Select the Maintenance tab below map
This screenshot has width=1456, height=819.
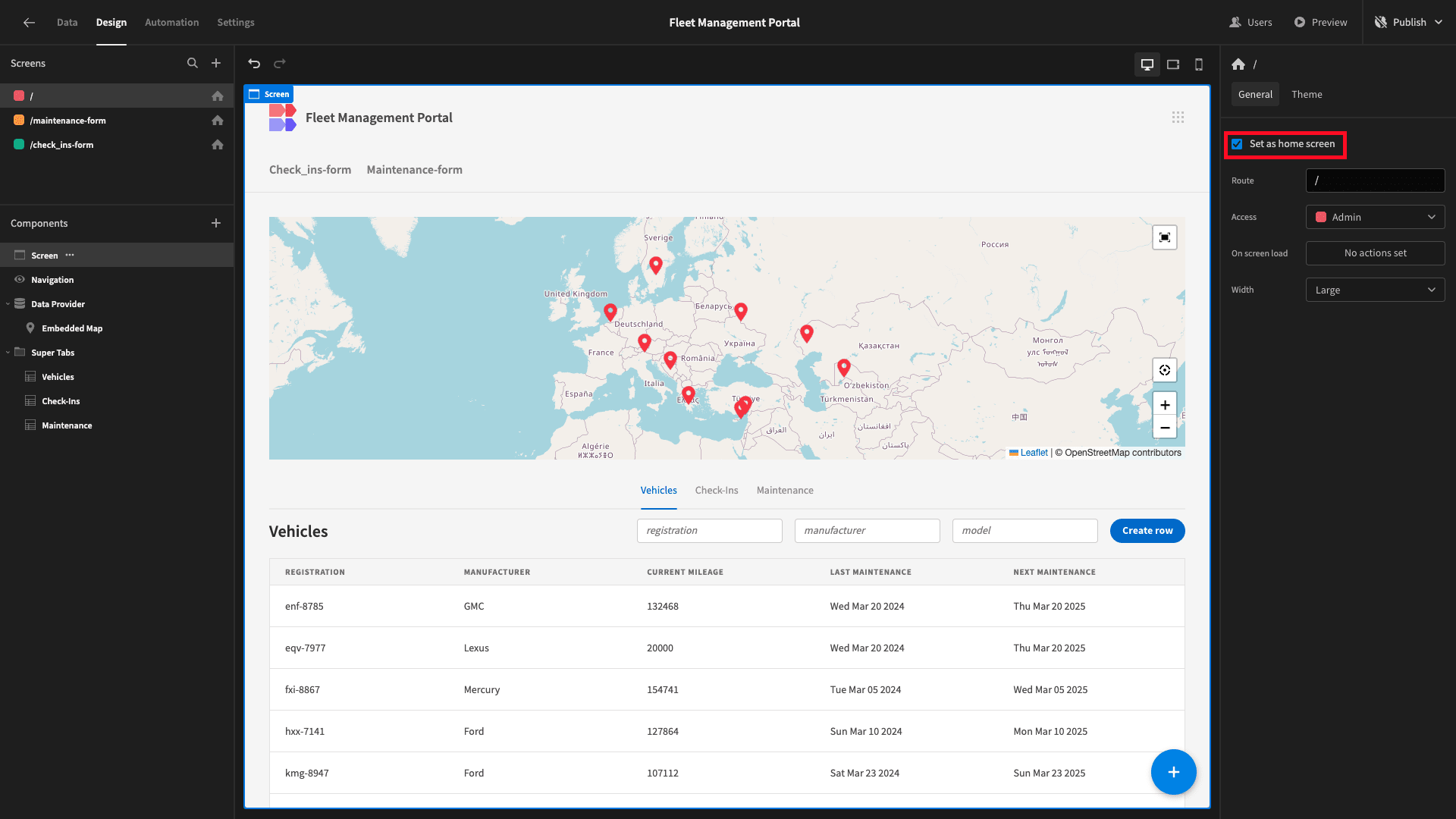point(785,491)
